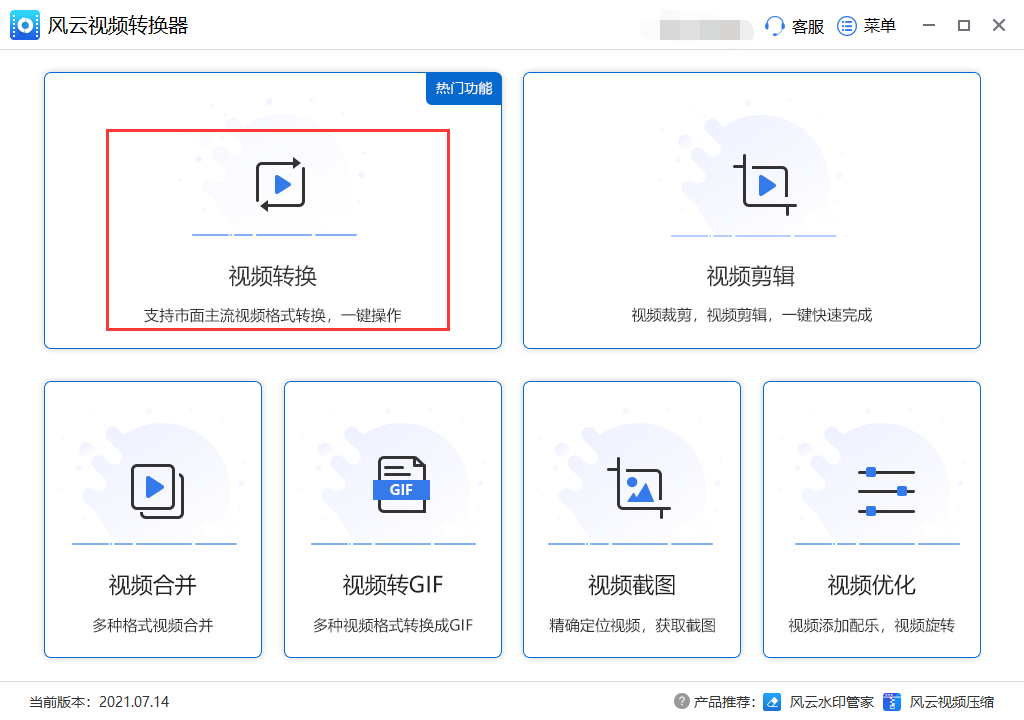
Task: Open the 菜单 menu
Action: click(x=862, y=26)
